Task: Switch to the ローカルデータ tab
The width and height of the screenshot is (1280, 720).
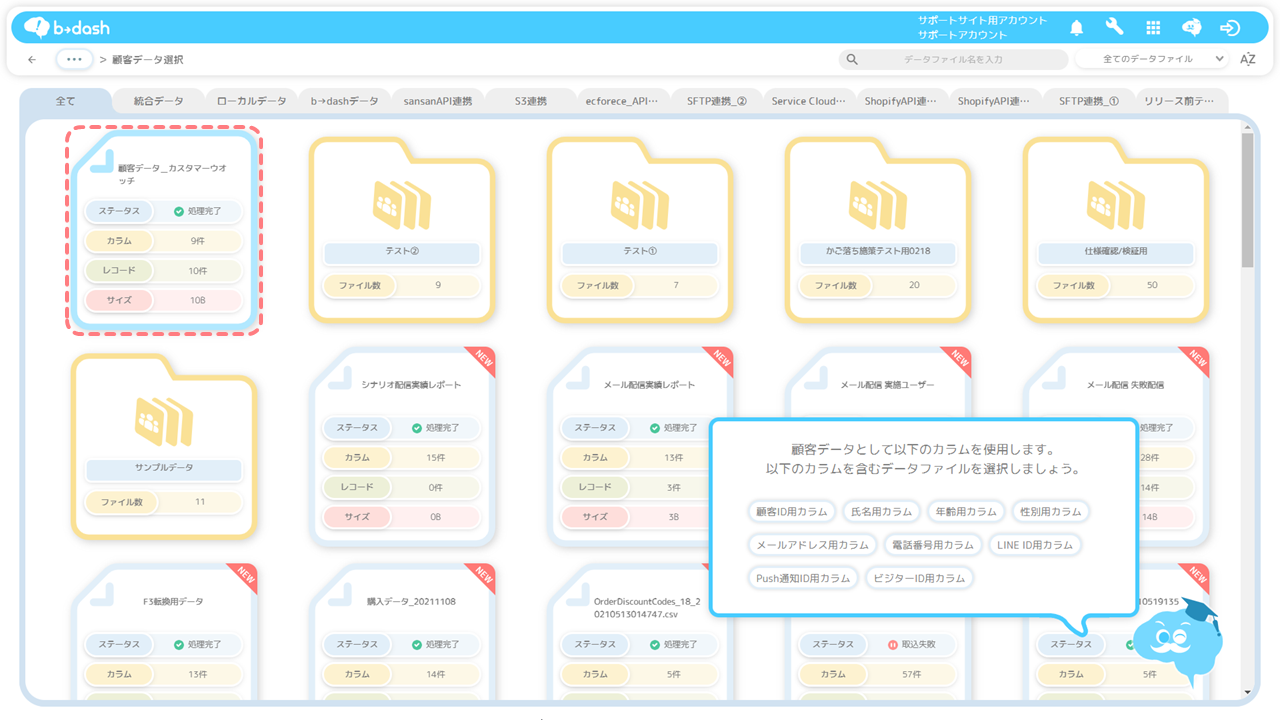Action: (x=252, y=101)
